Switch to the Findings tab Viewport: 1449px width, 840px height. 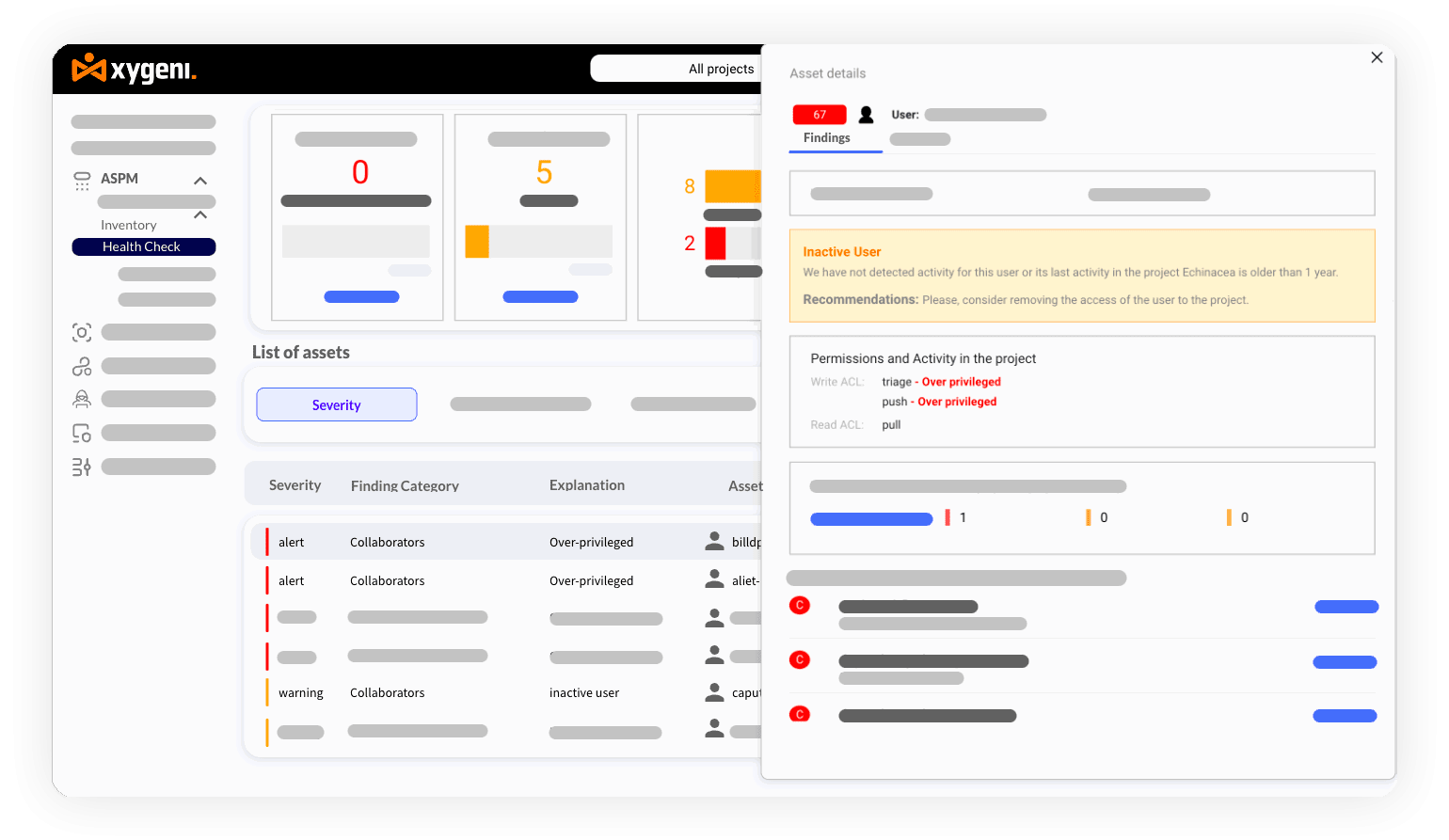coord(826,138)
